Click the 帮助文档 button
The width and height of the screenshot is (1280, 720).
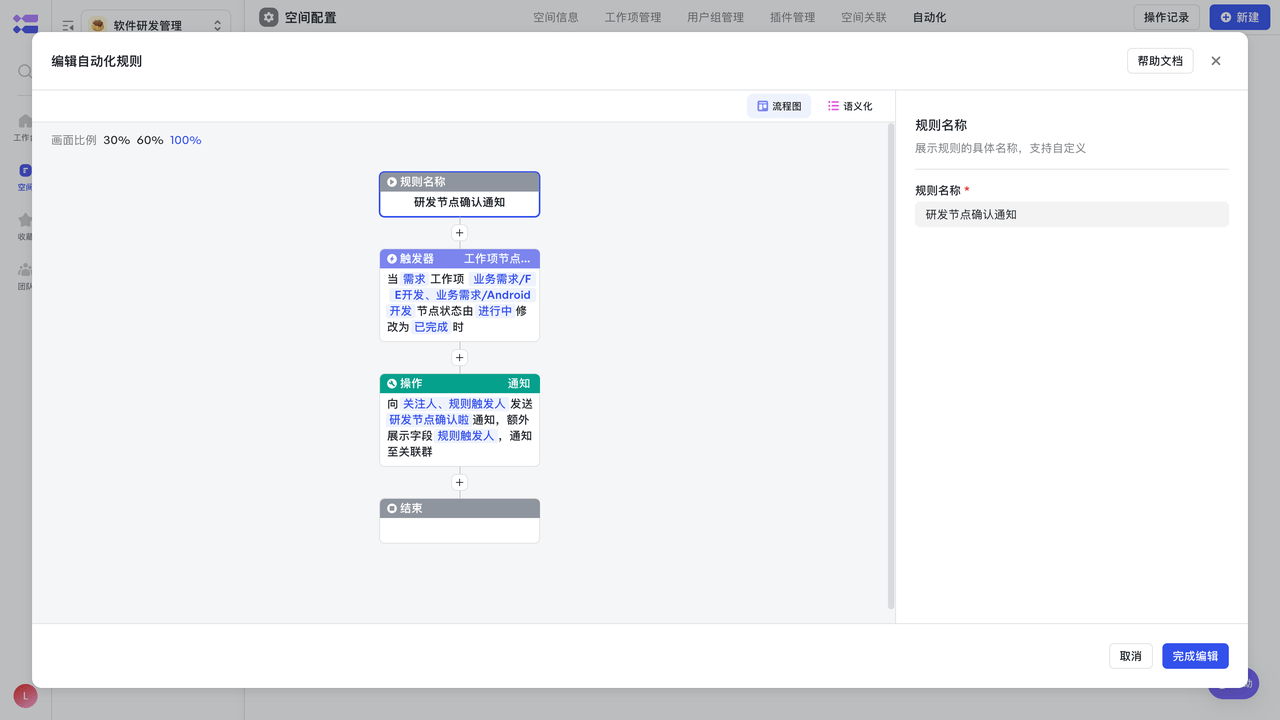[x=1160, y=61]
